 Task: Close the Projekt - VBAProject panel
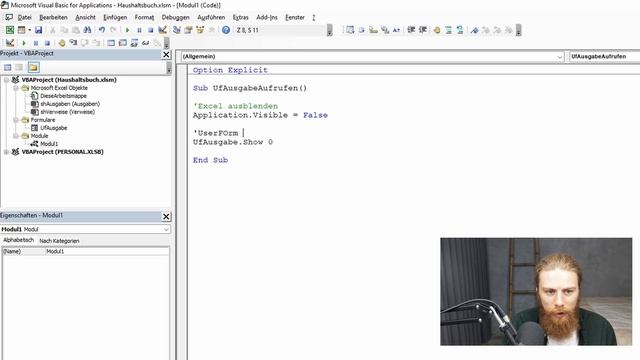click(166, 55)
